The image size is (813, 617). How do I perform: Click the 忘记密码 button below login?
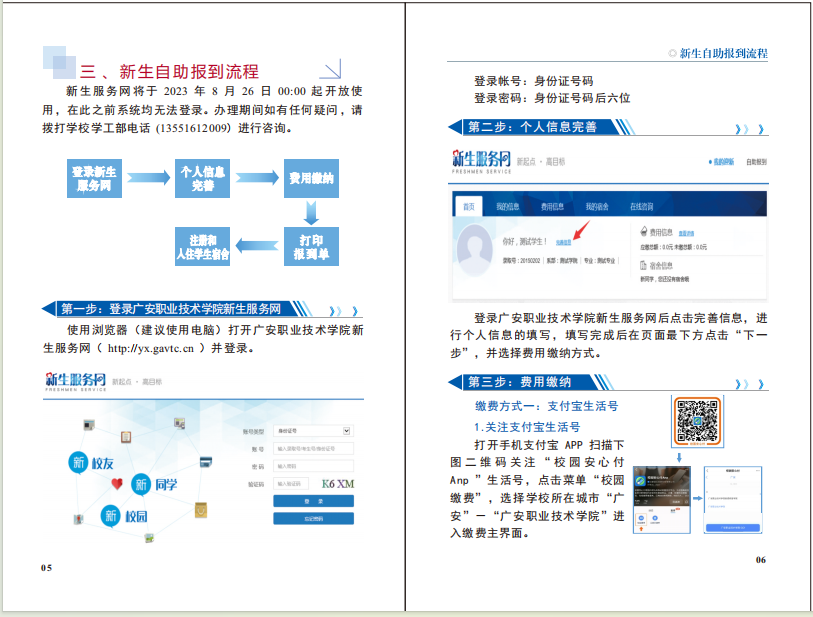coord(313,518)
